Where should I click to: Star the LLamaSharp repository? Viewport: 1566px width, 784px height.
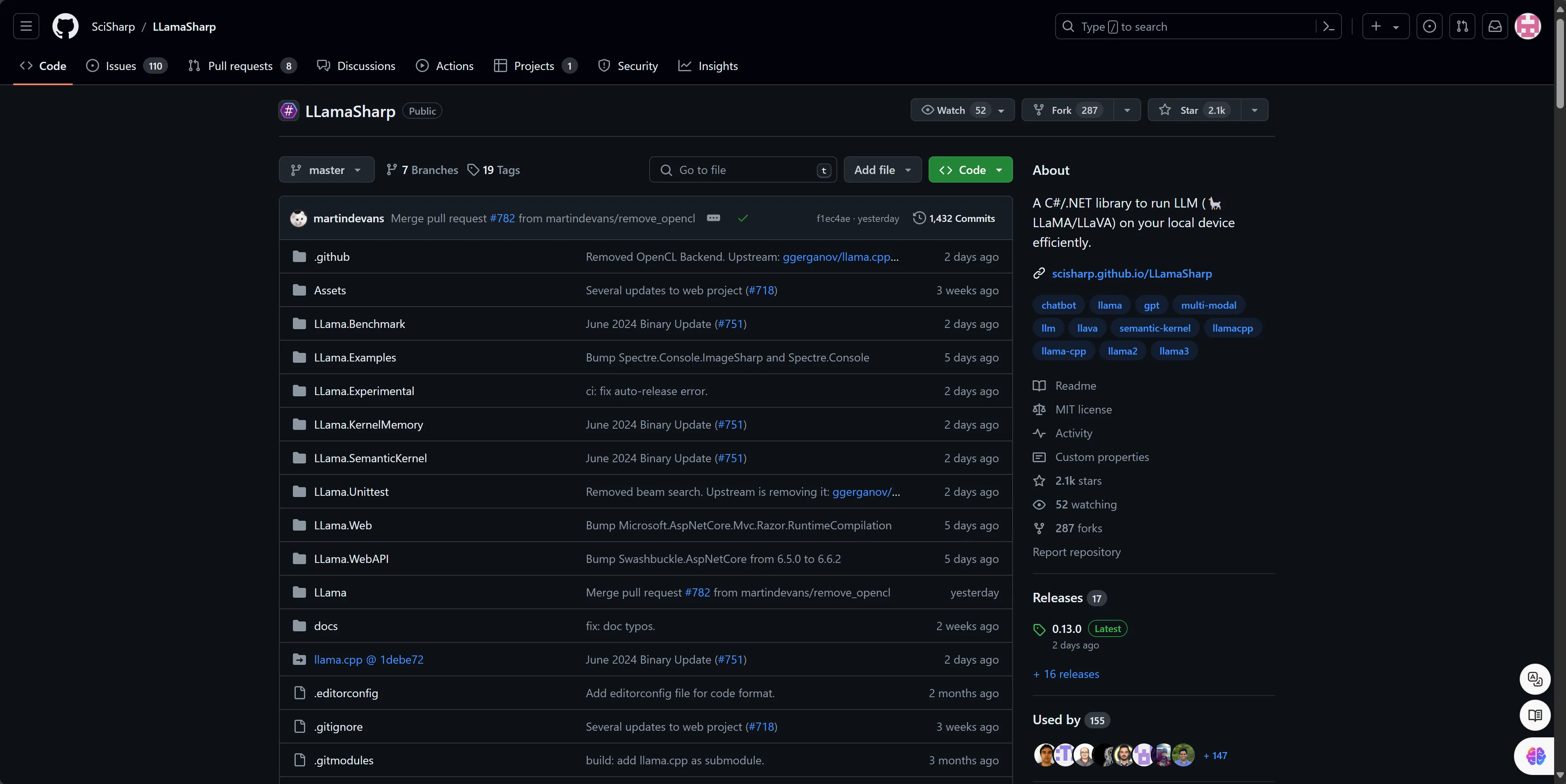[1194, 110]
